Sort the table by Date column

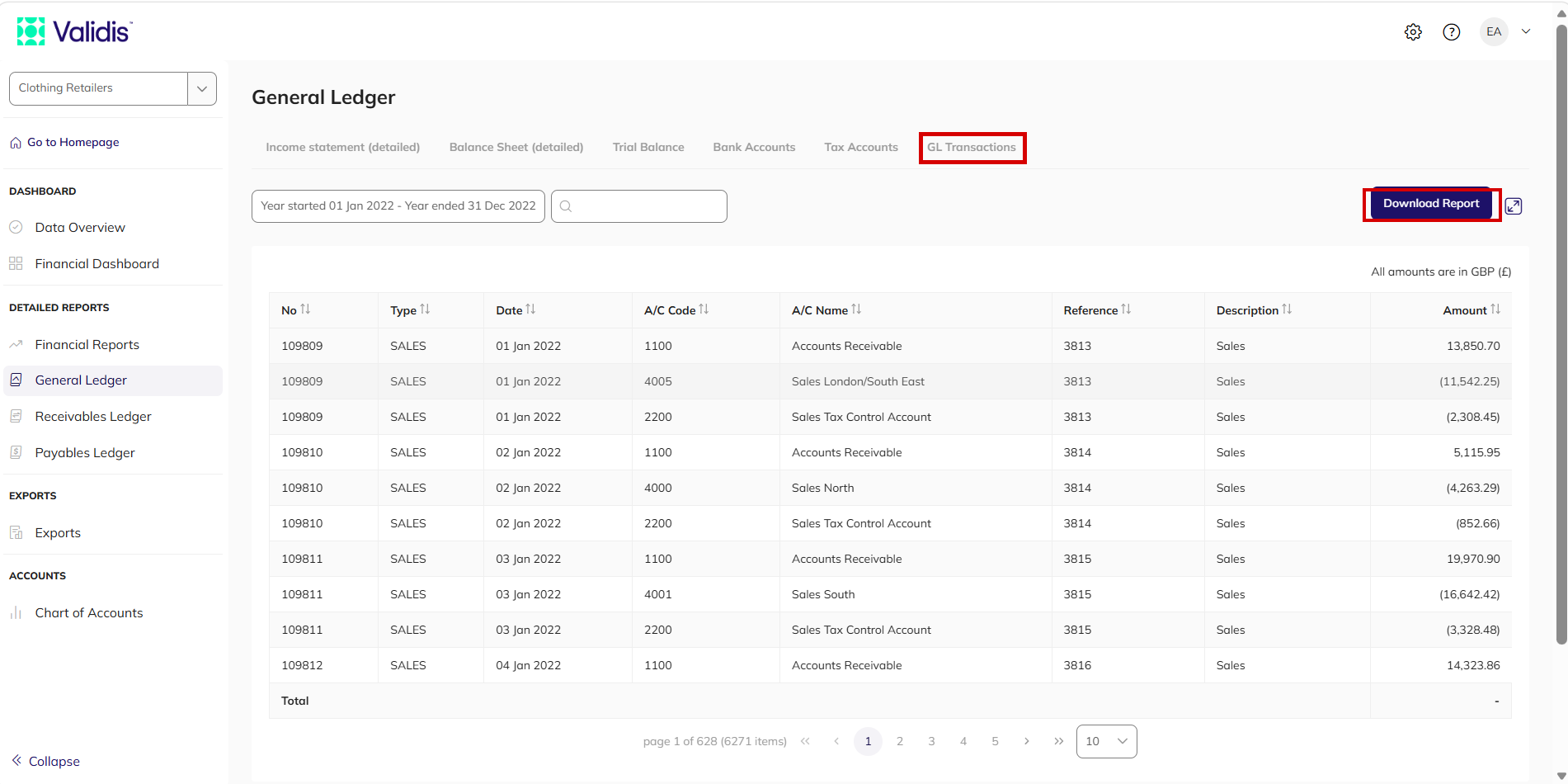tap(530, 309)
